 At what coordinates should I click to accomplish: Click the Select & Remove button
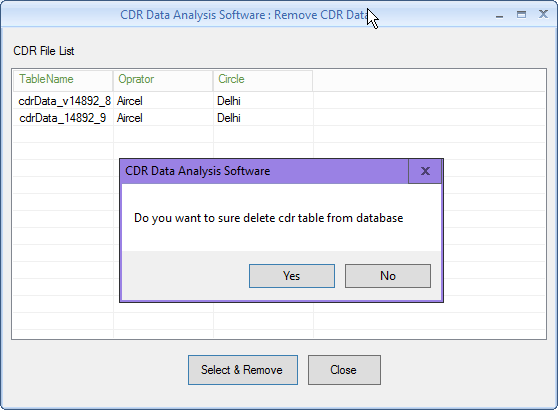[x=243, y=370]
